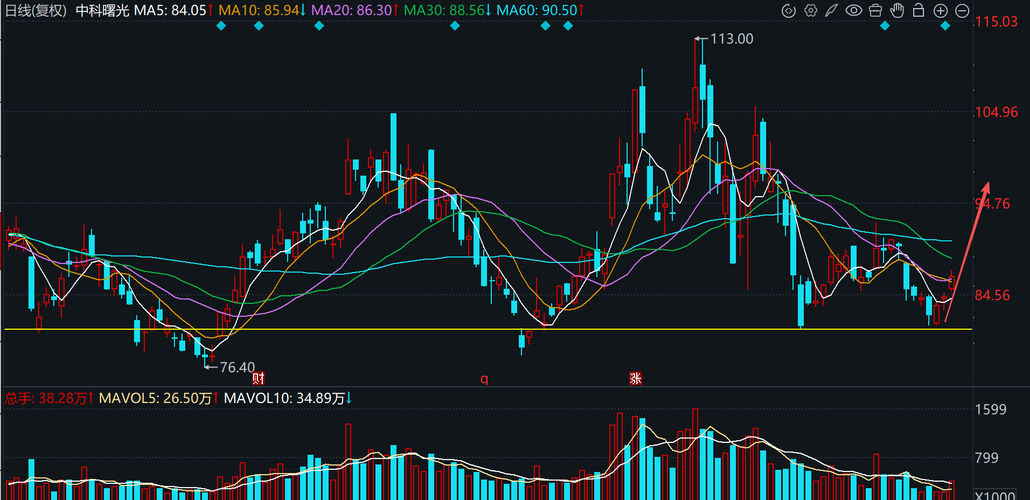
Task: Click the 115.03 price axis label
Action: click(x=995, y=22)
